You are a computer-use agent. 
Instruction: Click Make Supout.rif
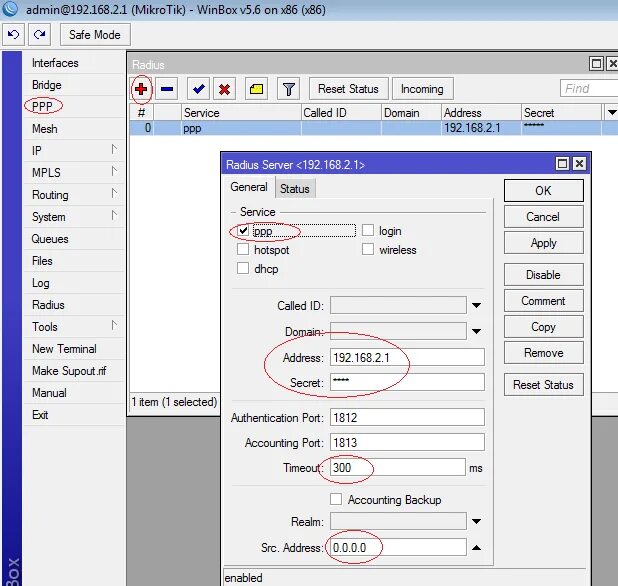pos(69,371)
